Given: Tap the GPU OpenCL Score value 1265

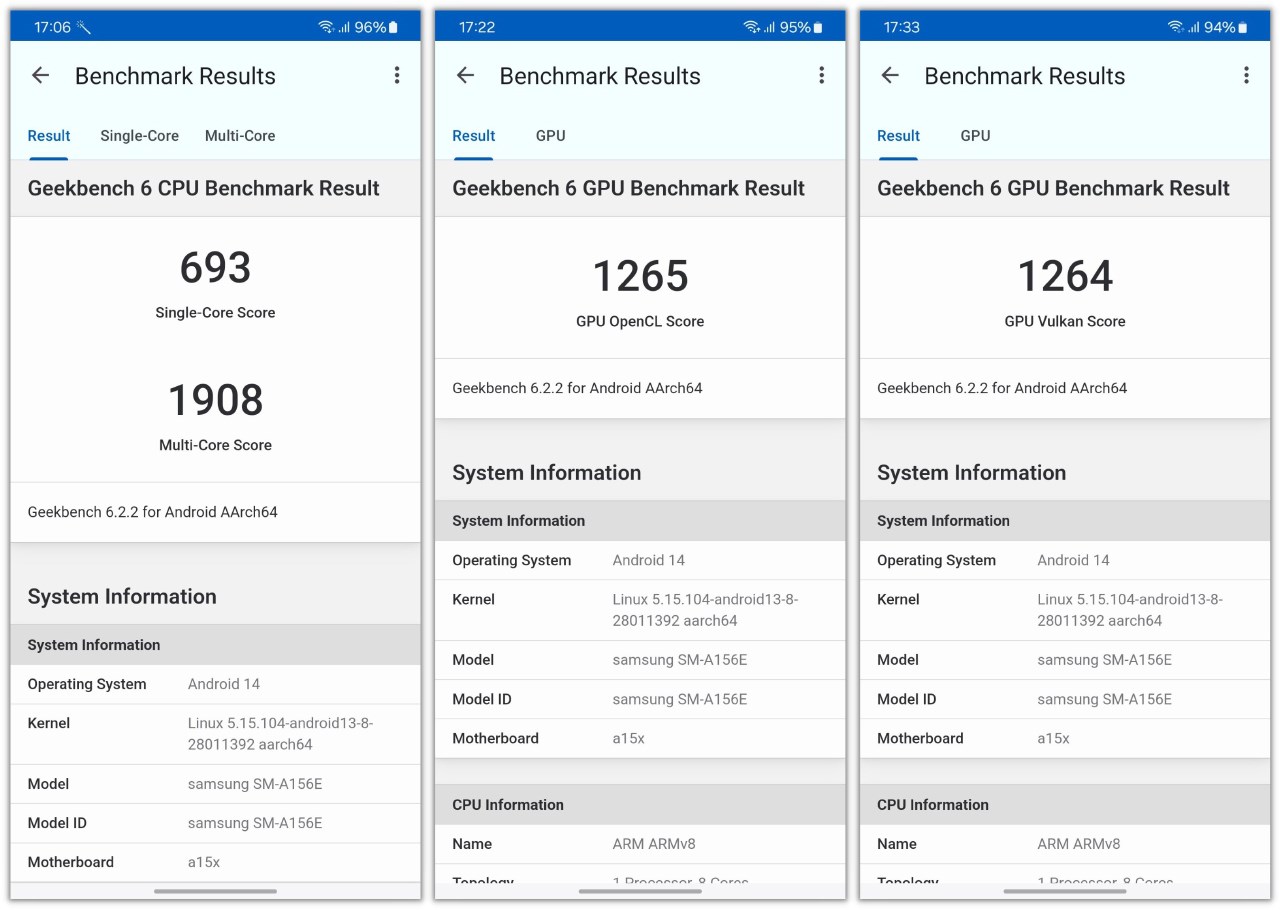Looking at the screenshot, I should click(640, 277).
